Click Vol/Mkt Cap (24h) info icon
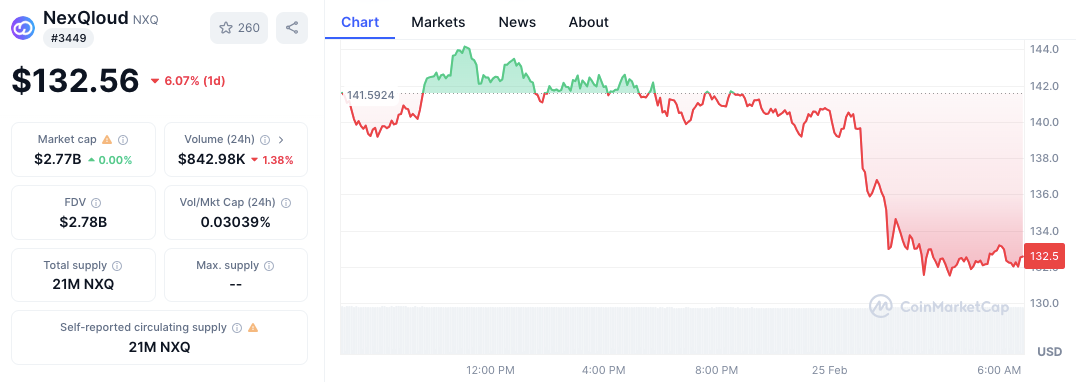Viewport: 1076px width, 382px height. [x=286, y=203]
